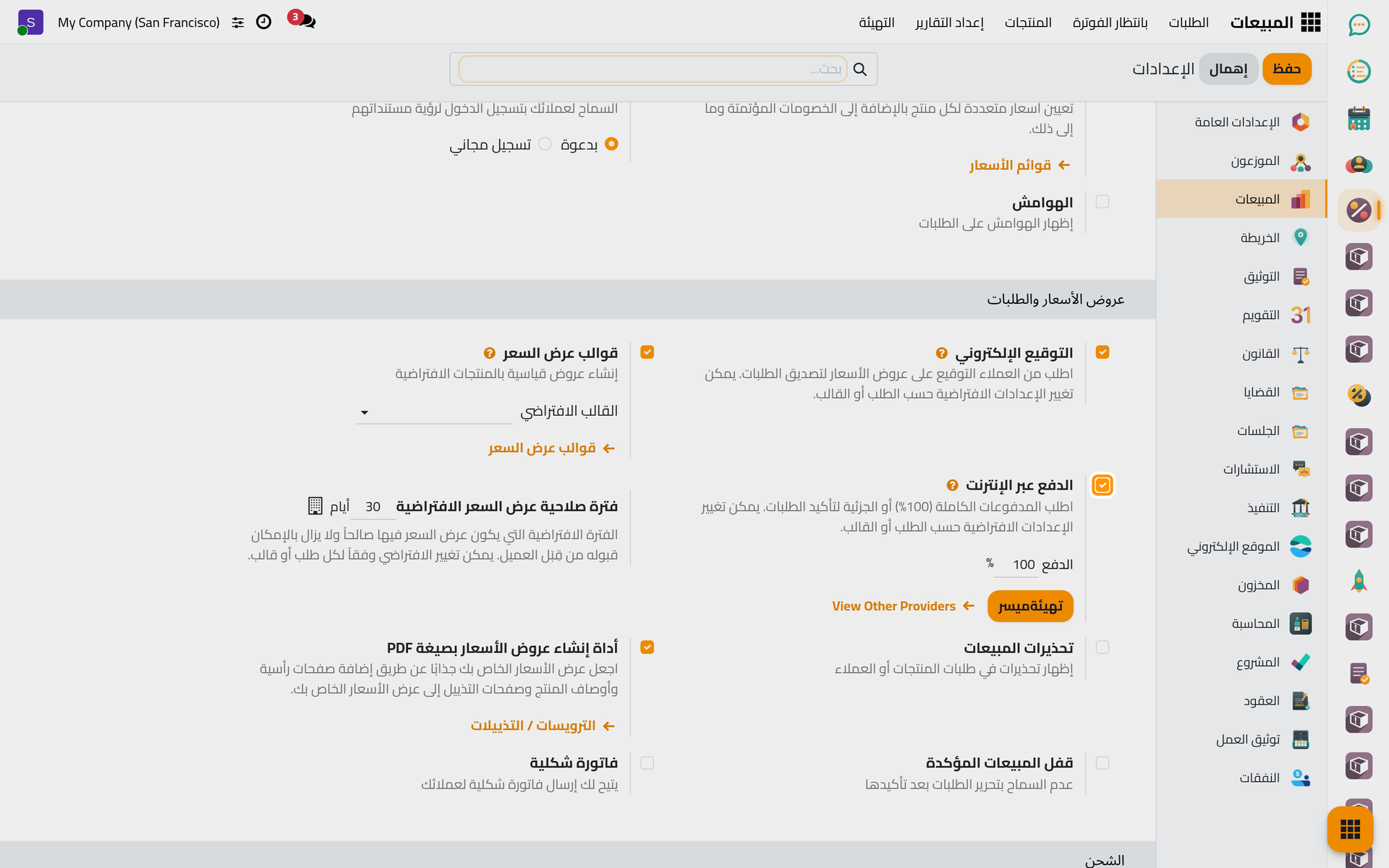Click the quotation validity days field
1389x868 pixels.
click(x=373, y=507)
